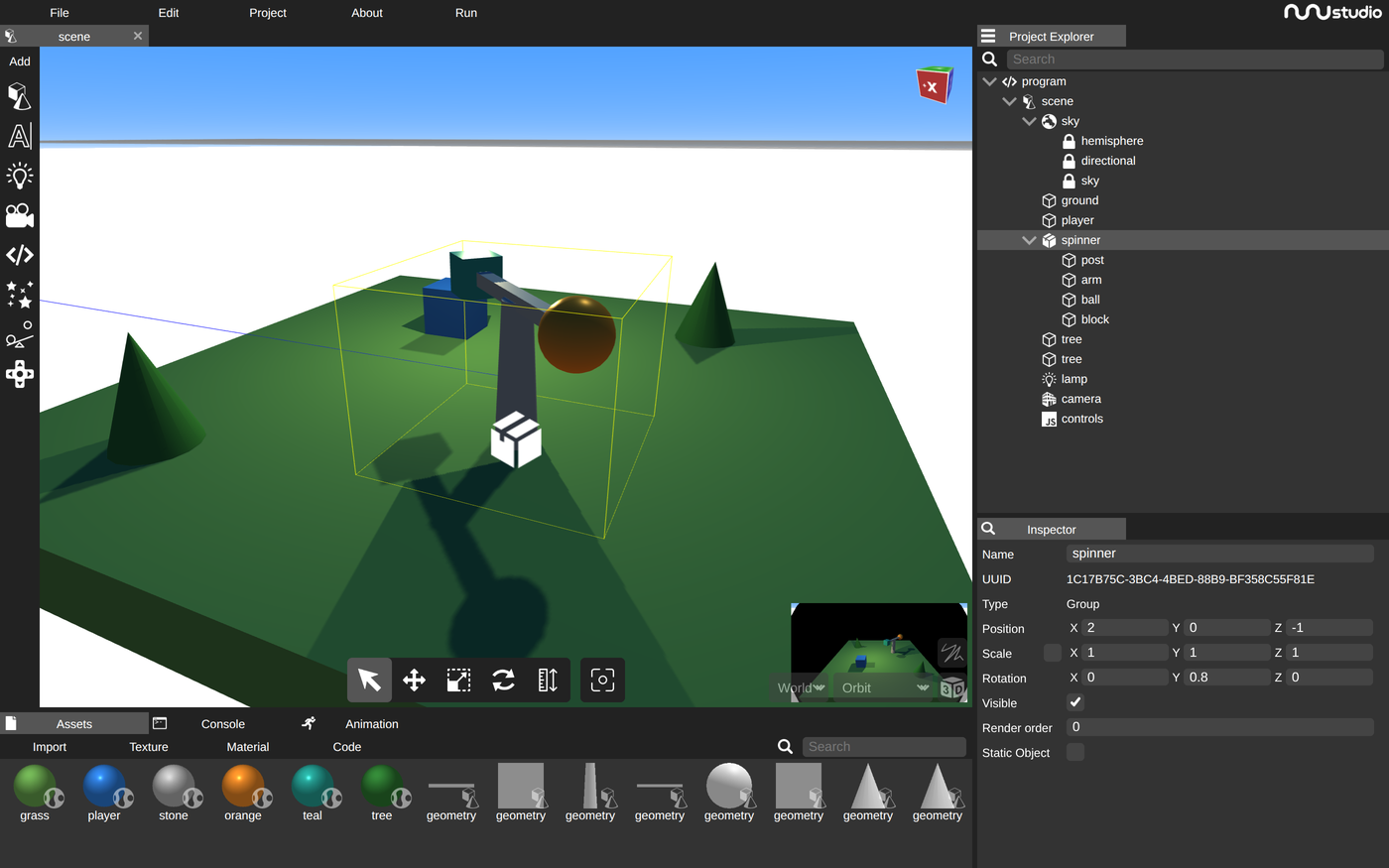Select the Add text tool icon
Image resolution: width=1389 pixels, height=868 pixels.
pyautogui.click(x=19, y=136)
